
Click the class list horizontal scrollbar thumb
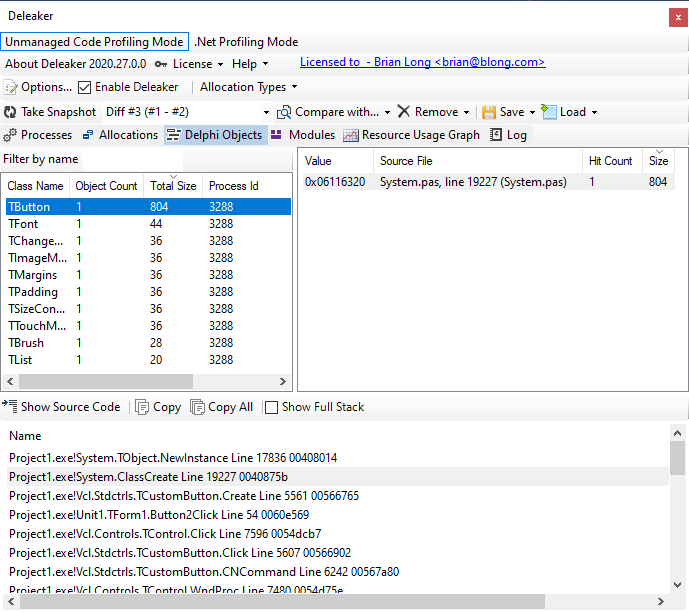coord(105,381)
